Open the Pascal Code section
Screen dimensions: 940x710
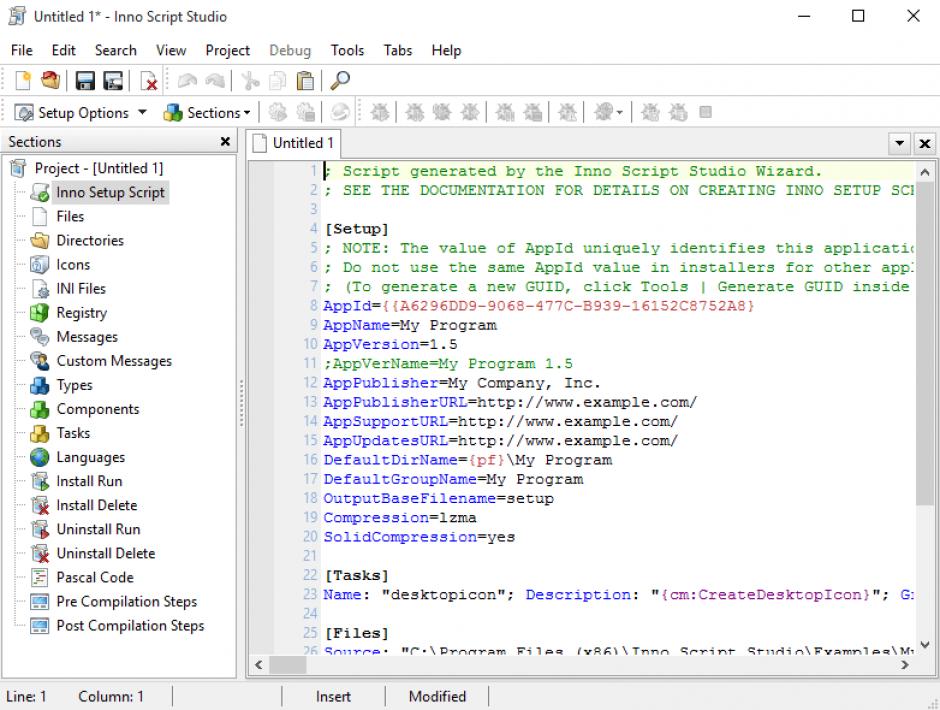click(x=95, y=577)
